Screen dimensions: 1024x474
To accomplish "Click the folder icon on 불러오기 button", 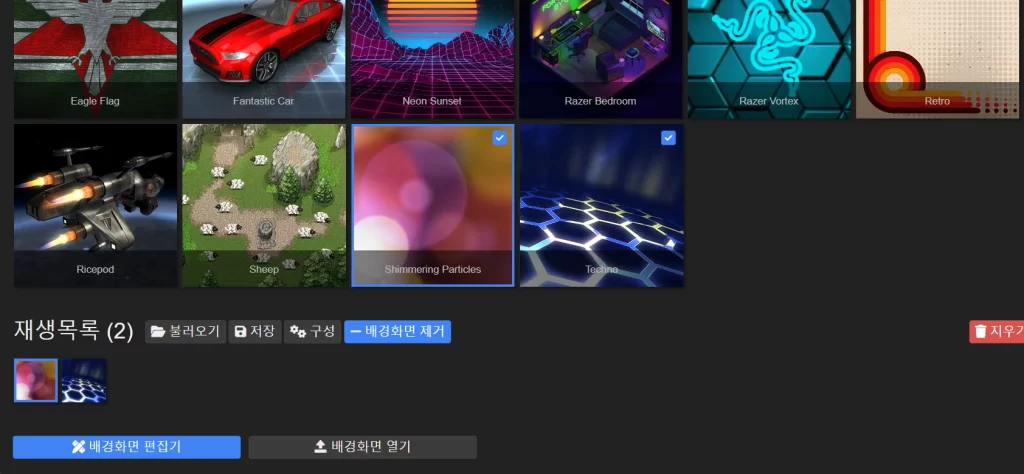I will tap(158, 332).
